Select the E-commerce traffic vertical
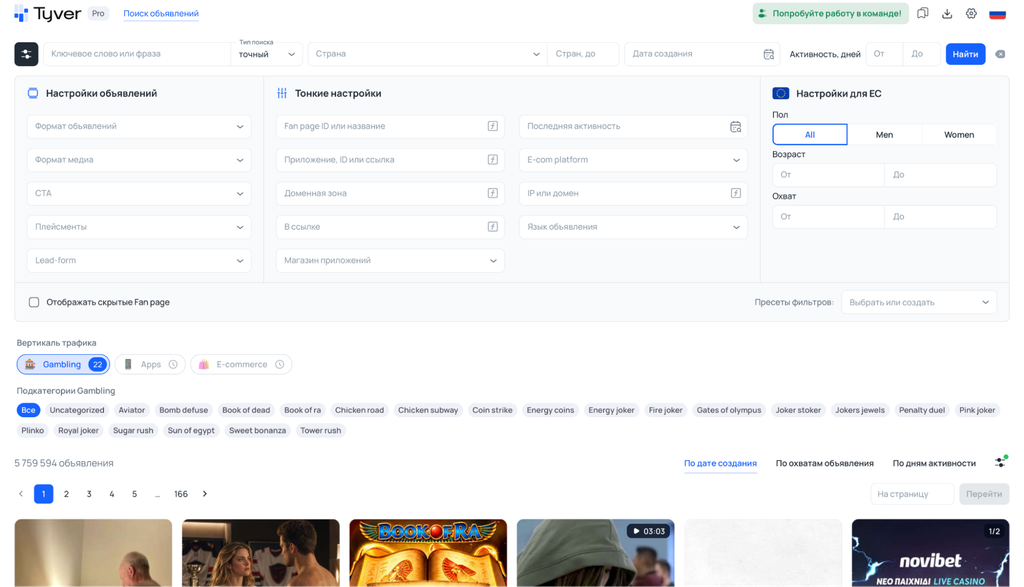This screenshot has height=587, width=1024. 241,364
